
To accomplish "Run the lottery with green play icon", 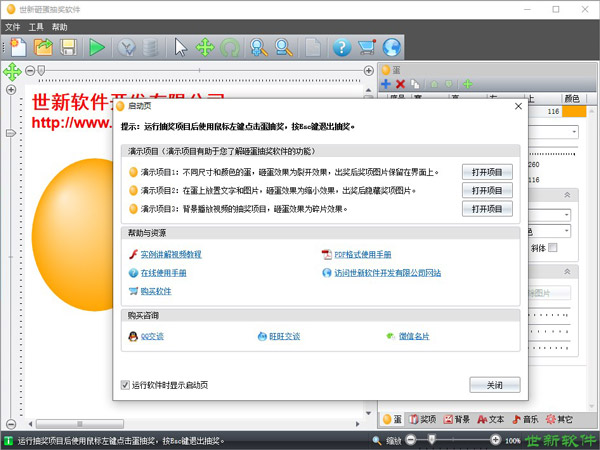I will (97, 47).
